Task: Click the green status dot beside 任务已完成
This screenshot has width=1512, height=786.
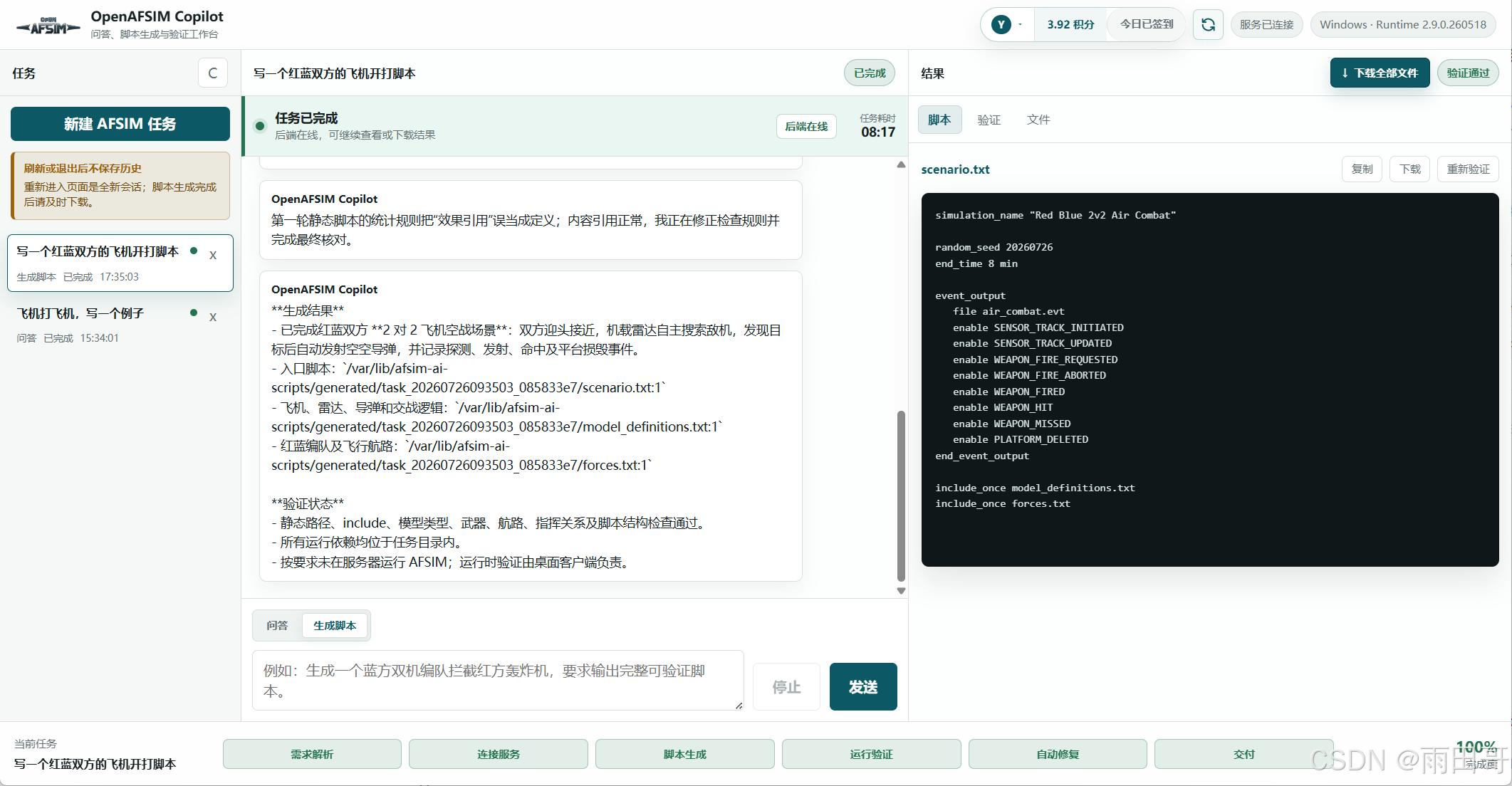Action: pos(260,126)
